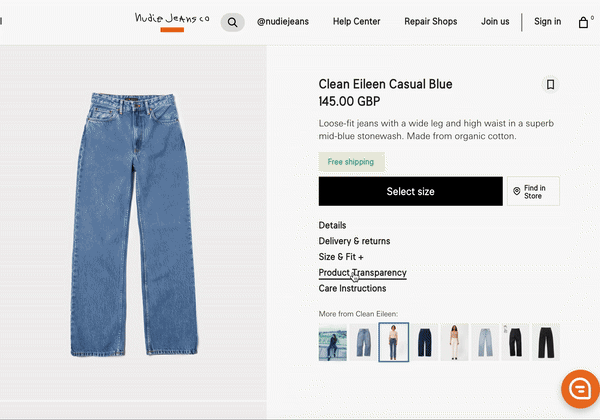This screenshot has height=420, width=600.
Task: Click the Sign in link
Action: tap(548, 21)
